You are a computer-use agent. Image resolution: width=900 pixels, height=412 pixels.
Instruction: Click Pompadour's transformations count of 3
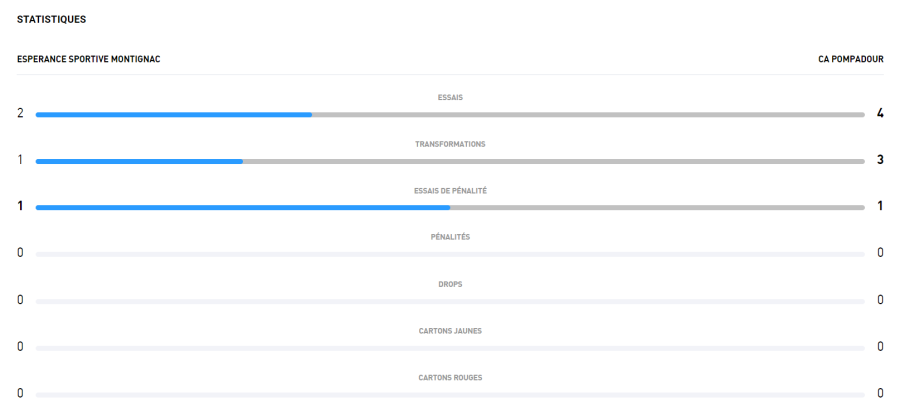click(880, 159)
